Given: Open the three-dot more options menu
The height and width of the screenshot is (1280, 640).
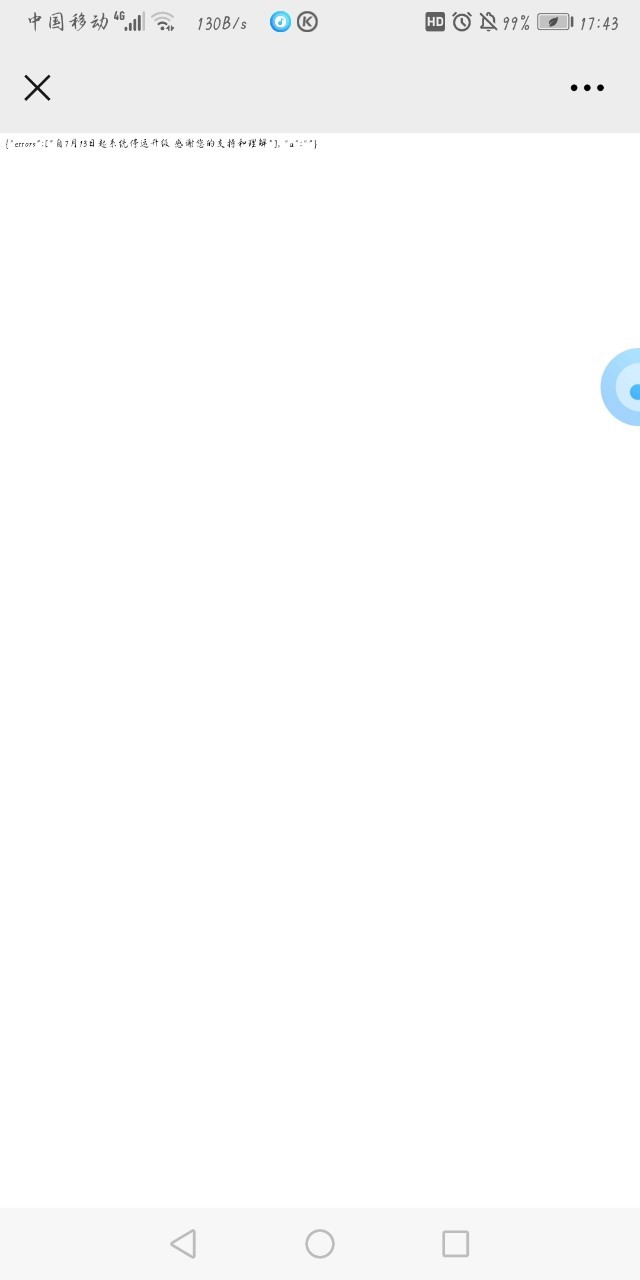Looking at the screenshot, I should click(587, 88).
